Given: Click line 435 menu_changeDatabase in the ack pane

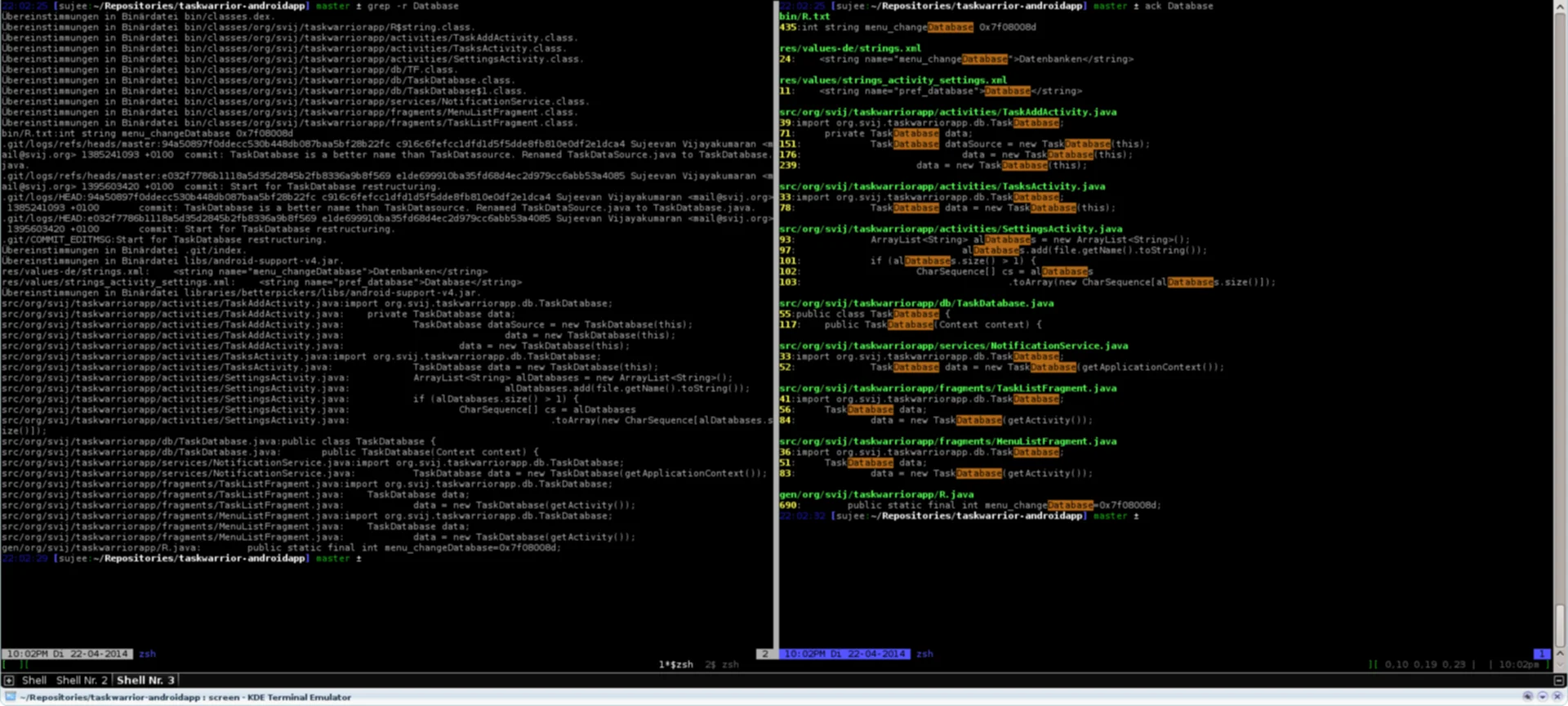Looking at the screenshot, I should (x=907, y=27).
